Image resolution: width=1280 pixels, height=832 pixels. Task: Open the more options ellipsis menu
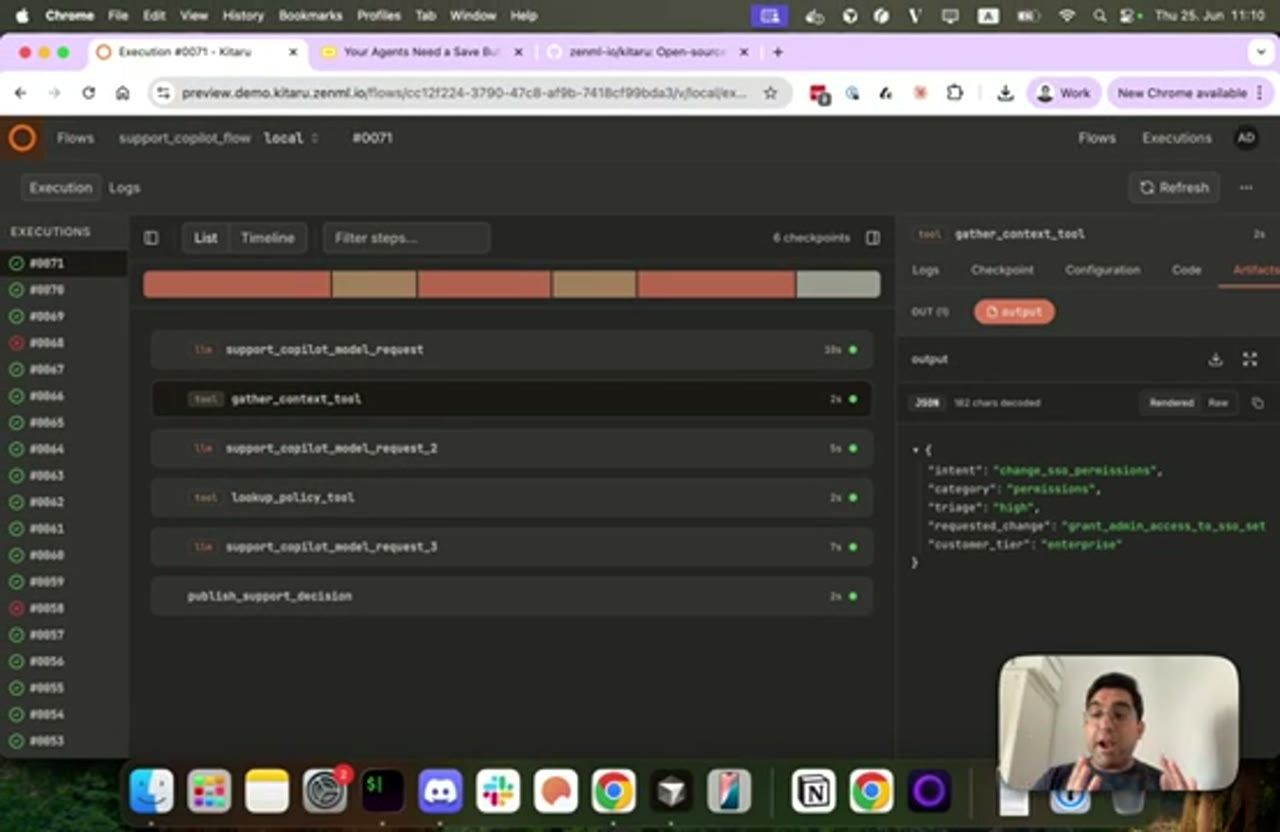(x=1246, y=188)
